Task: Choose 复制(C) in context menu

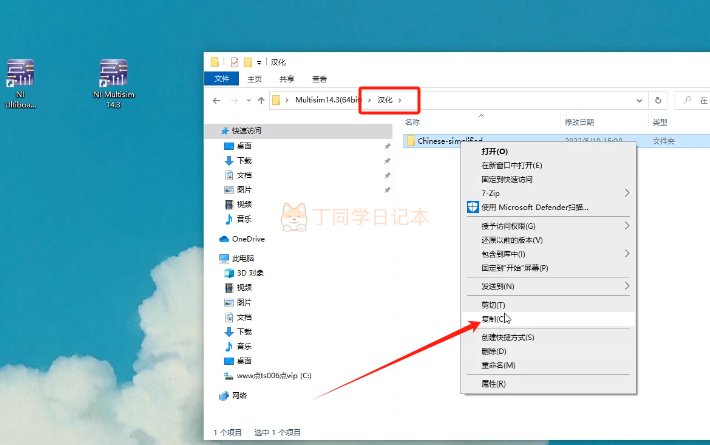Action: pyautogui.click(x=548, y=319)
